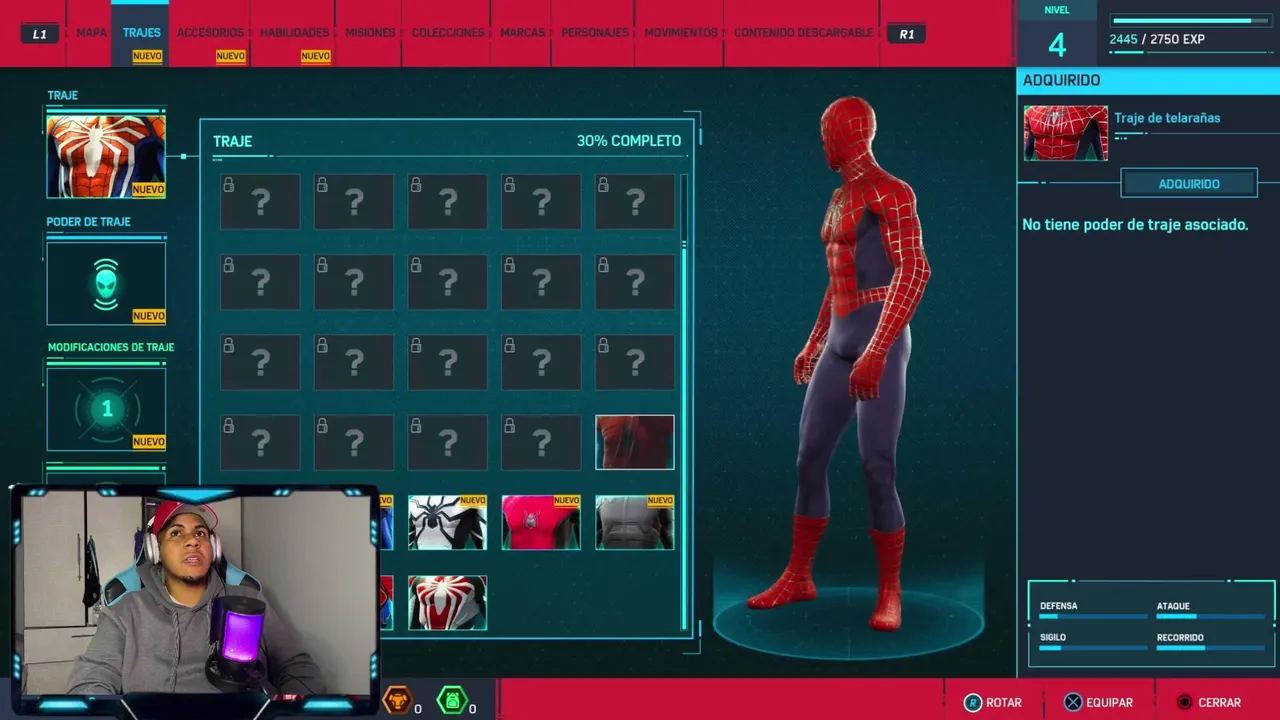Click the circle button icon beside CERRAR
This screenshot has width=1280, height=720.
coord(1184,703)
